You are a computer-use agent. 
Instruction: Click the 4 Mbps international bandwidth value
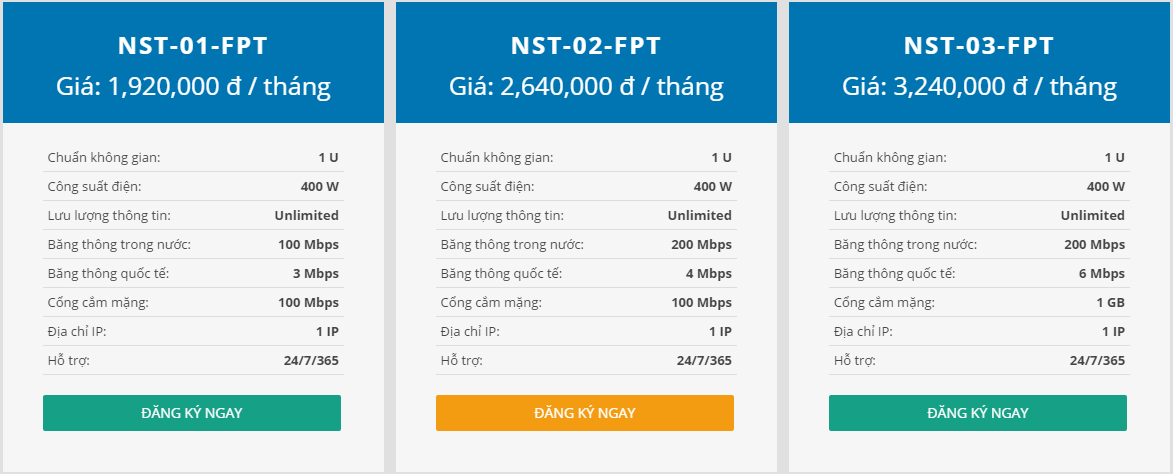tap(708, 274)
